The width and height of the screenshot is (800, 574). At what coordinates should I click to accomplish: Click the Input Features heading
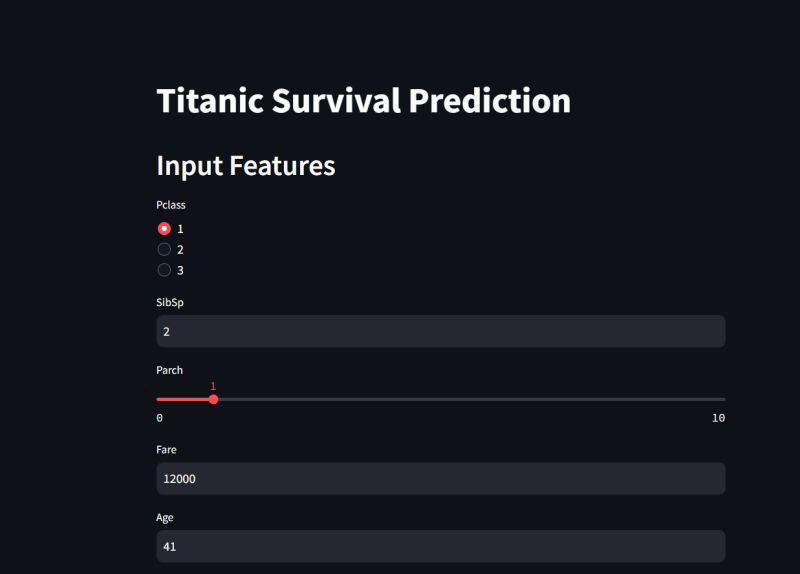[246, 166]
